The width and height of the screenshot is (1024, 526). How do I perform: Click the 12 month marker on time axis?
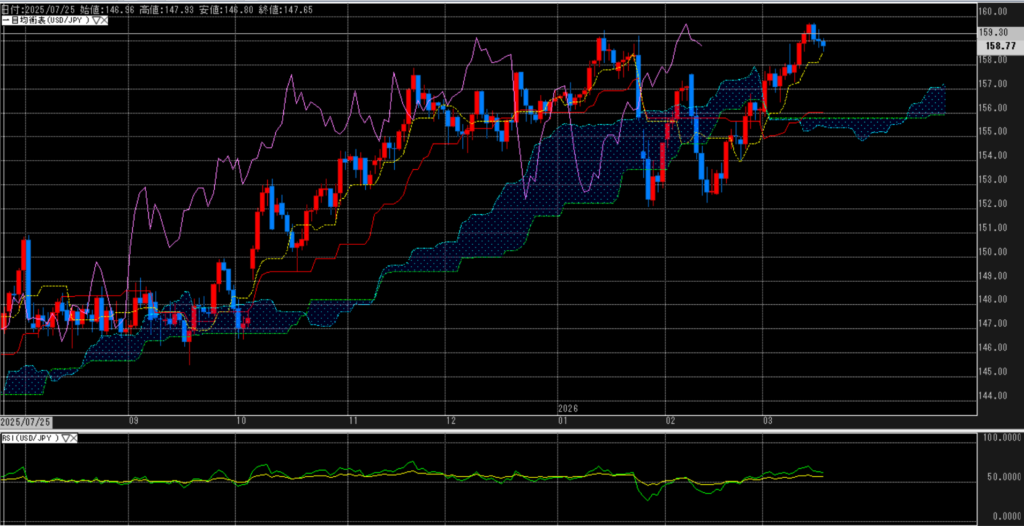tap(451, 422)
